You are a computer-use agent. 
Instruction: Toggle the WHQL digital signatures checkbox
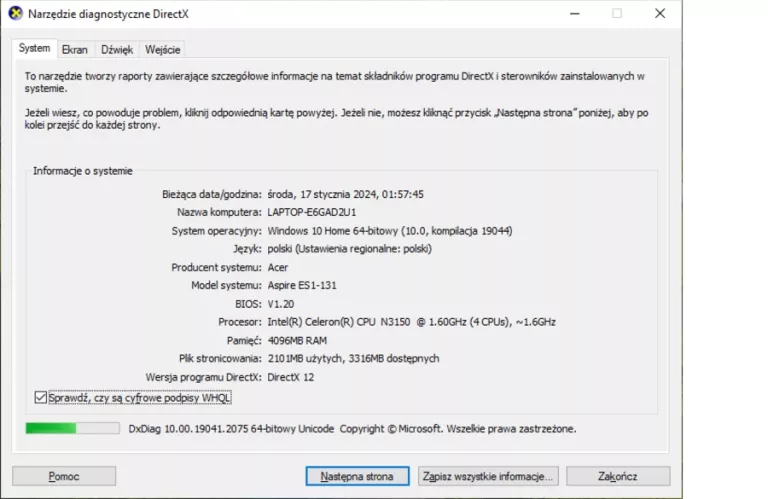tap(41, 397)
